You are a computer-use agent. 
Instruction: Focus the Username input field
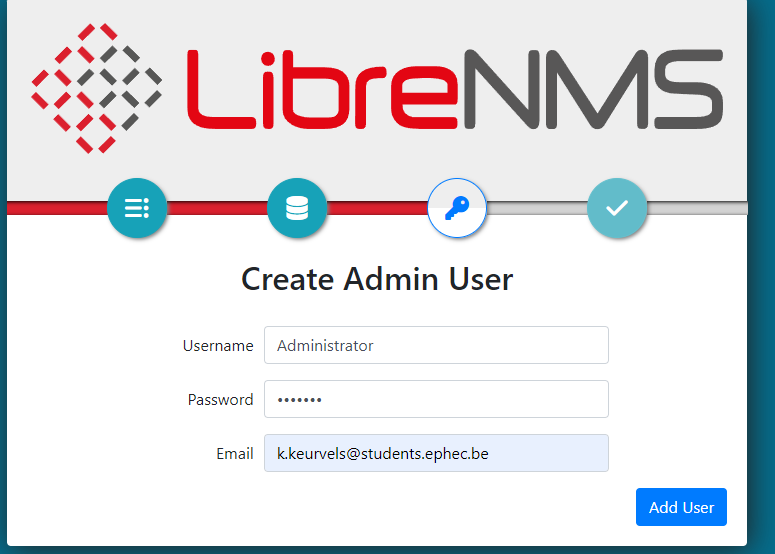pyautogui.click(x=436, y=345)
